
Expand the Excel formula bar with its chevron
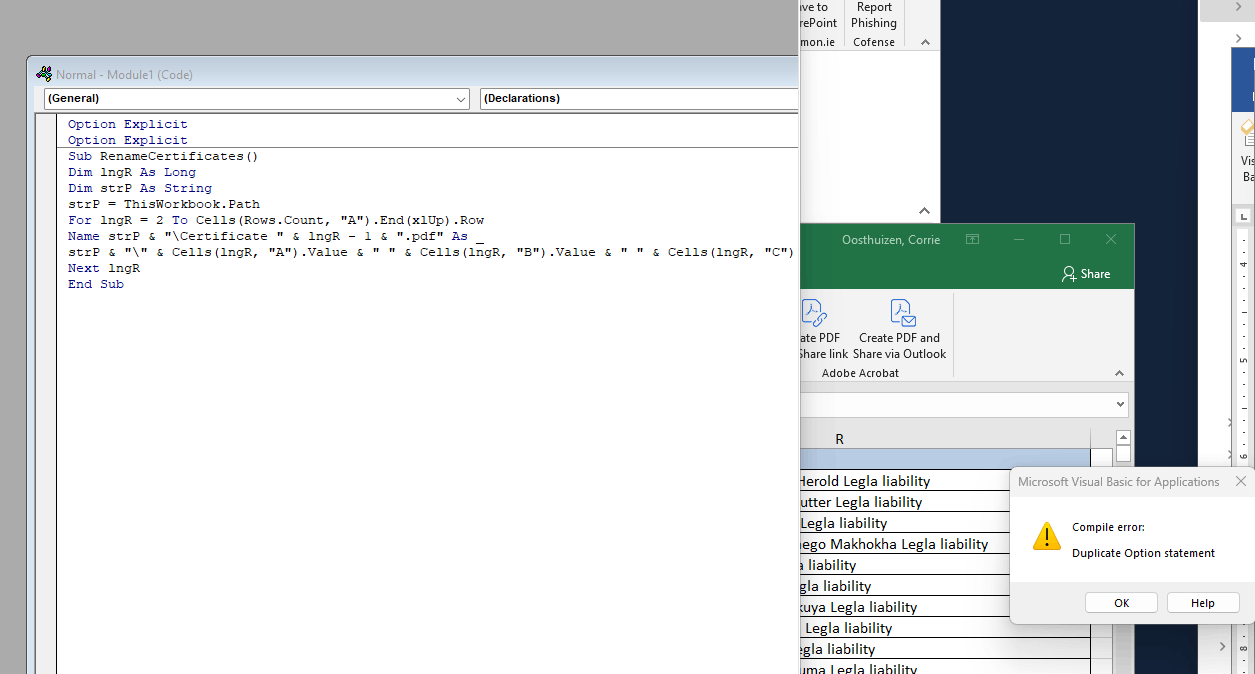coord(1120,404)
